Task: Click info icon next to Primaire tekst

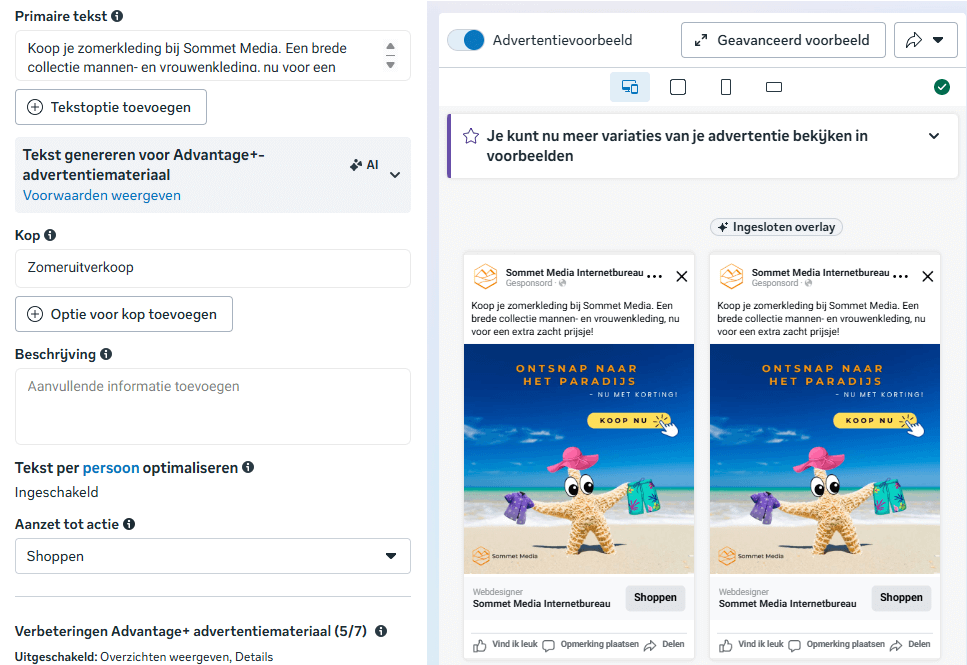Action: tap(117, 16)
